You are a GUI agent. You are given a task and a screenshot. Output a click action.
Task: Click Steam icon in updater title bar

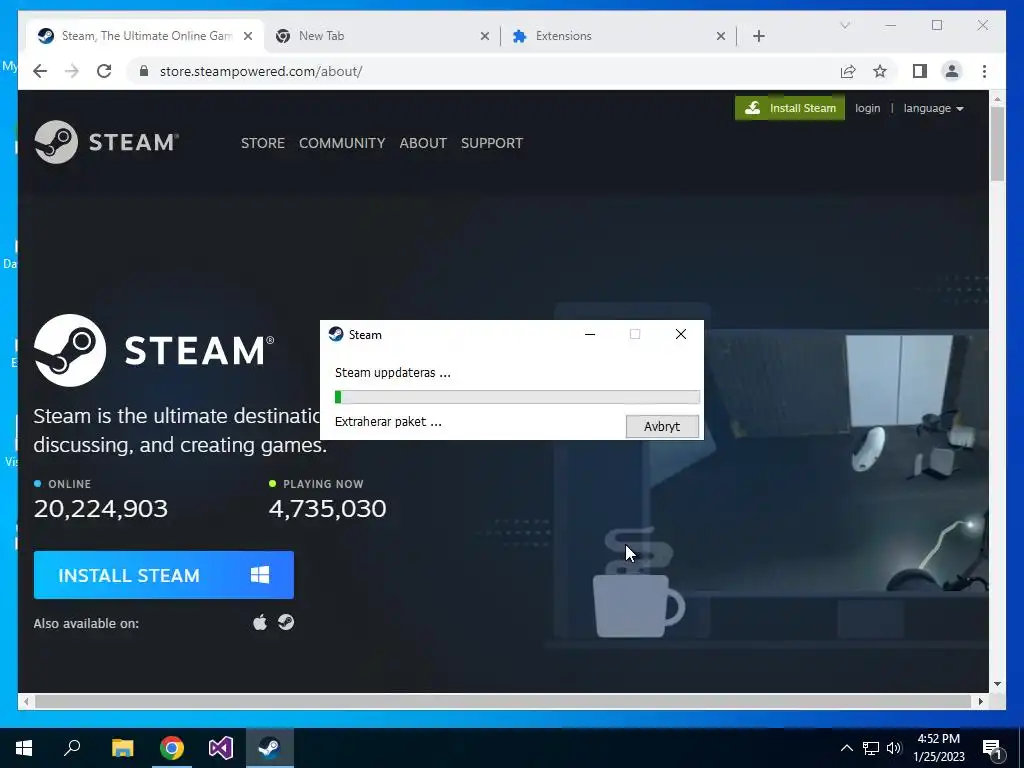pos(336,334)
